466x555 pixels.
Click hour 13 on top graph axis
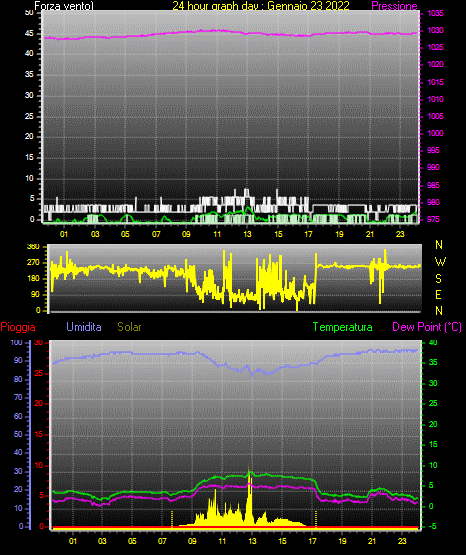(247, 234)
